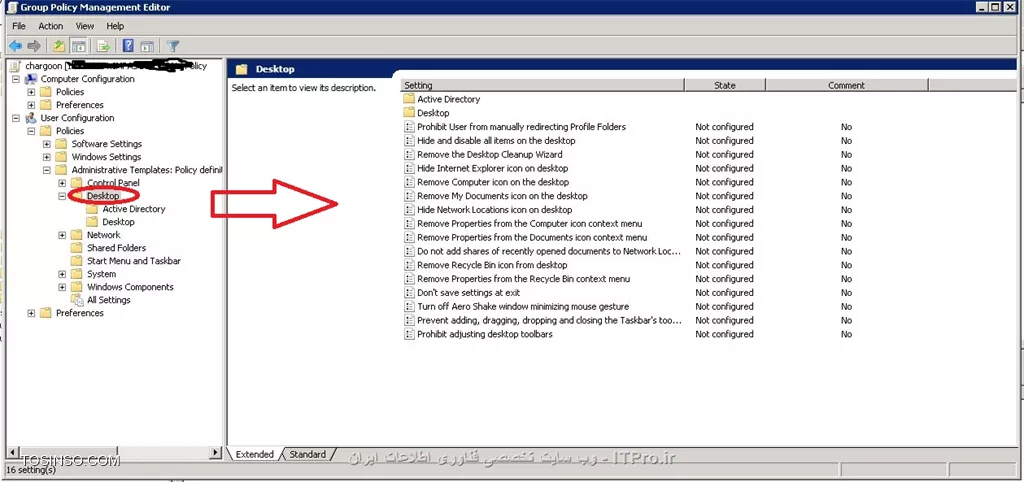1024x482 pixels.
Task: Open the Help menu
Action: pyautogui.click(x=115, y=26)
